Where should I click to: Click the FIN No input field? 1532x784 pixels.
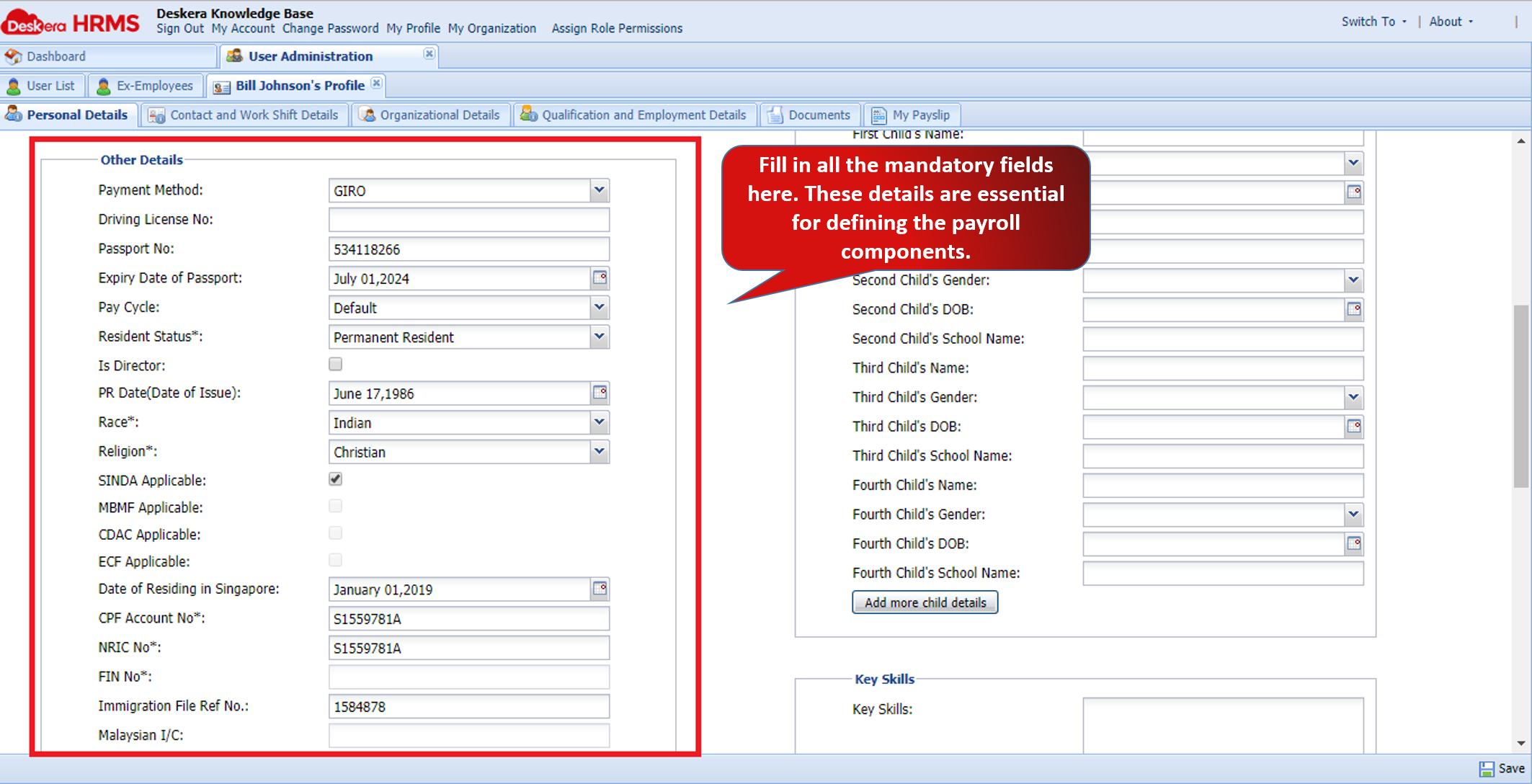pyautogui.click(x=469, y=677)
